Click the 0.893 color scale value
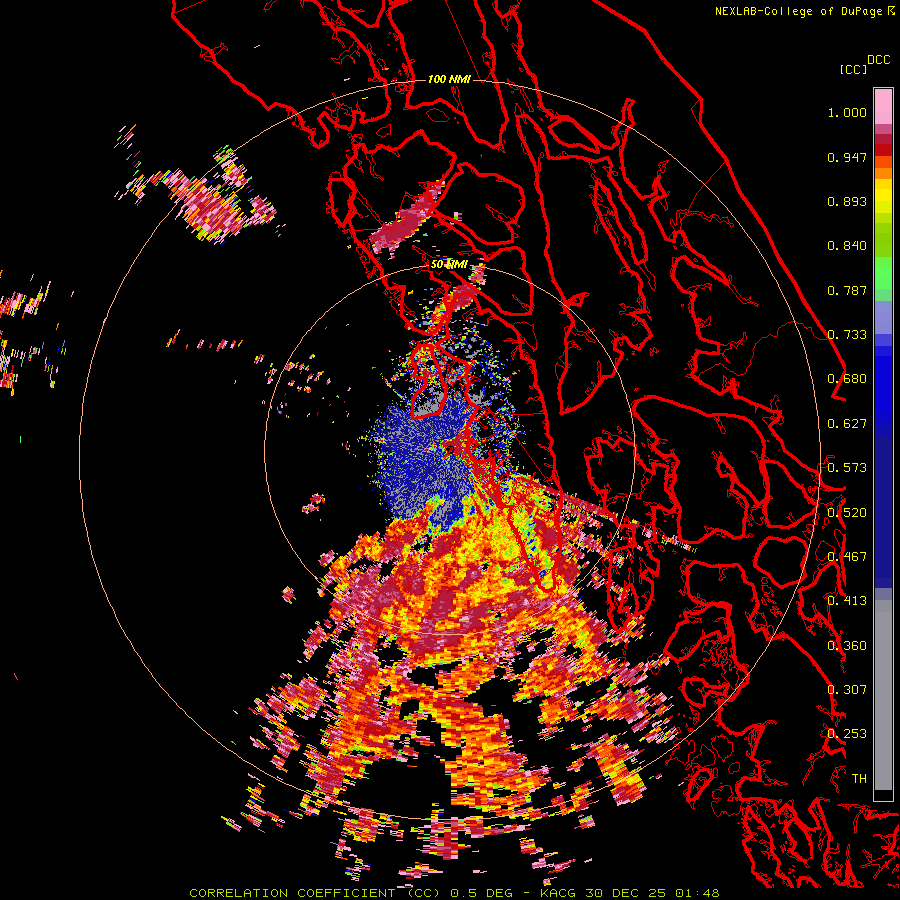 [847, 201]
